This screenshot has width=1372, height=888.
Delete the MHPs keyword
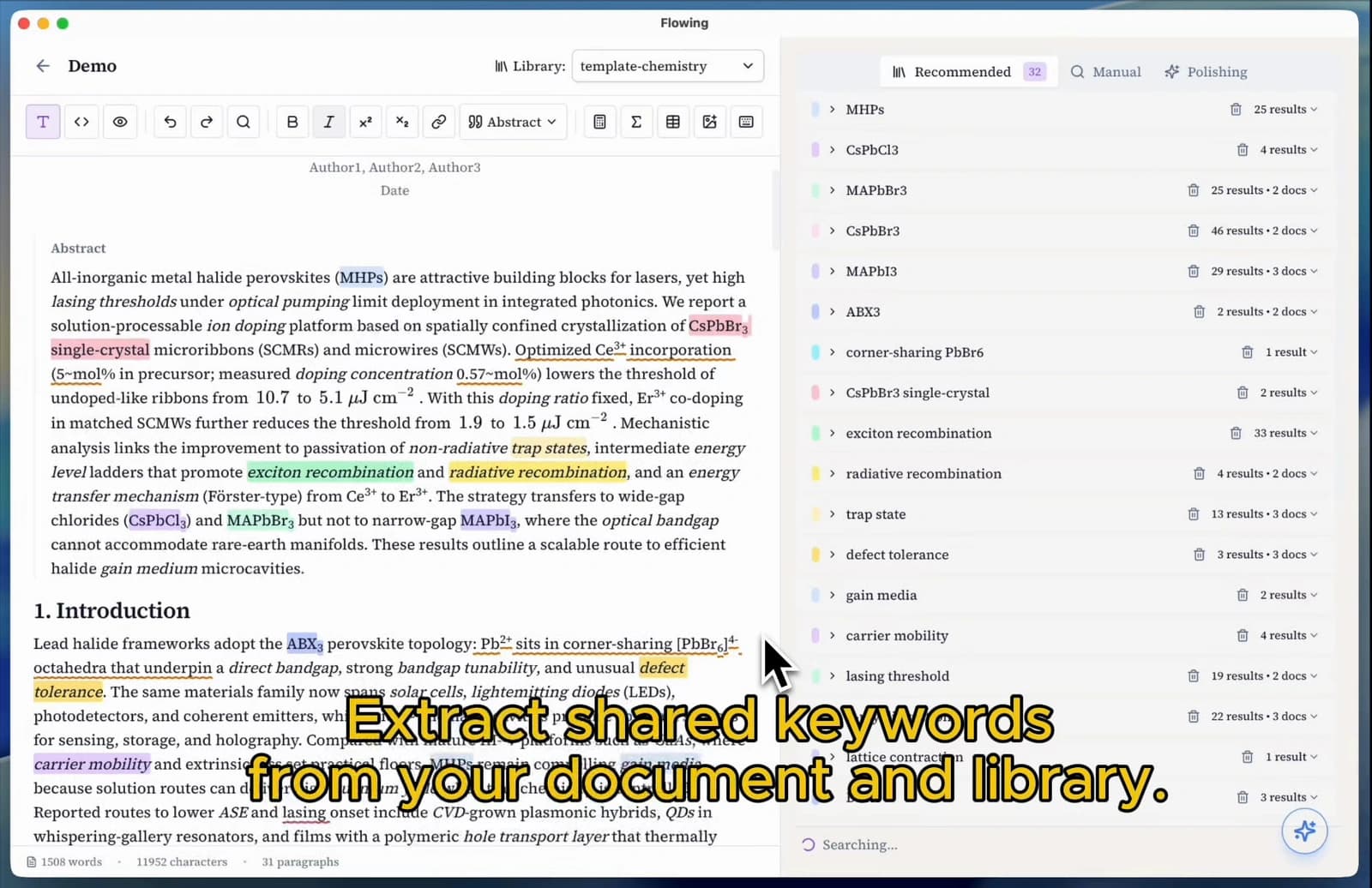click(1236, 109)
